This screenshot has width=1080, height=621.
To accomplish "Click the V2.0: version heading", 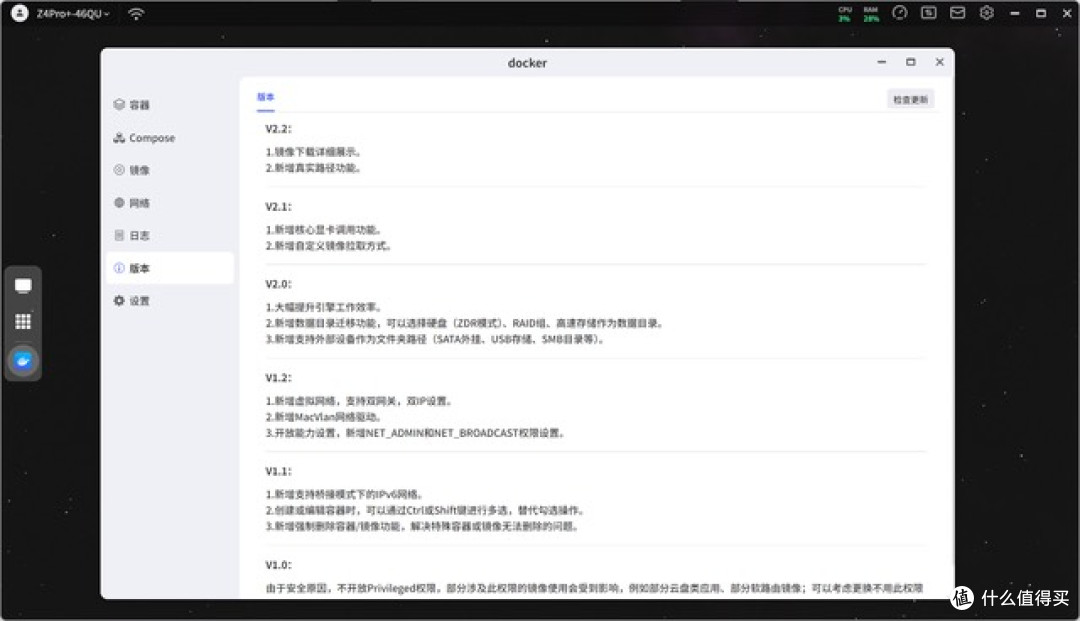I will click(x=278, y=284).
